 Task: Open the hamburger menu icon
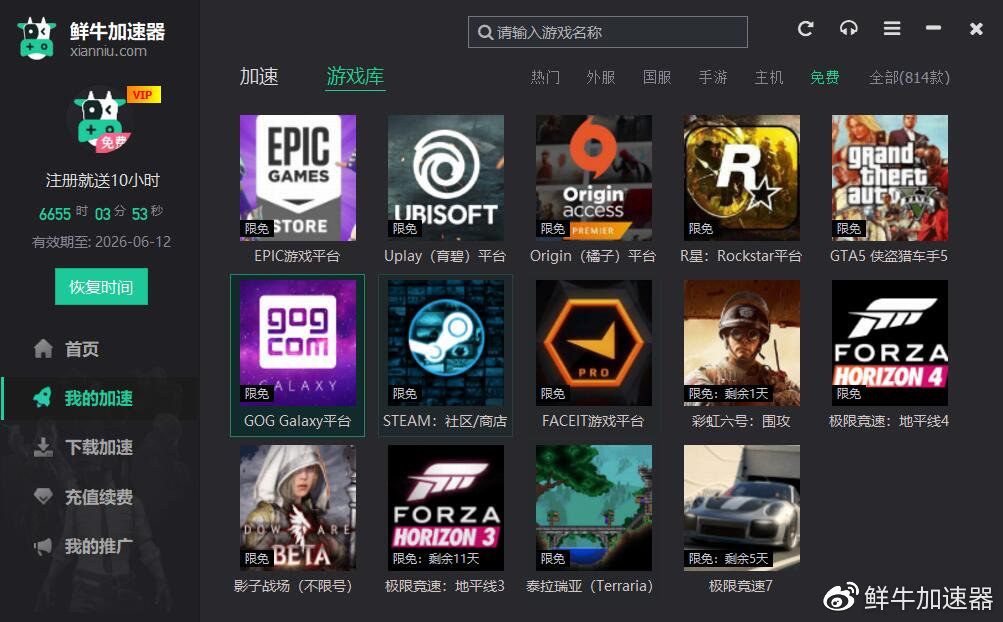tap(892, 29)
